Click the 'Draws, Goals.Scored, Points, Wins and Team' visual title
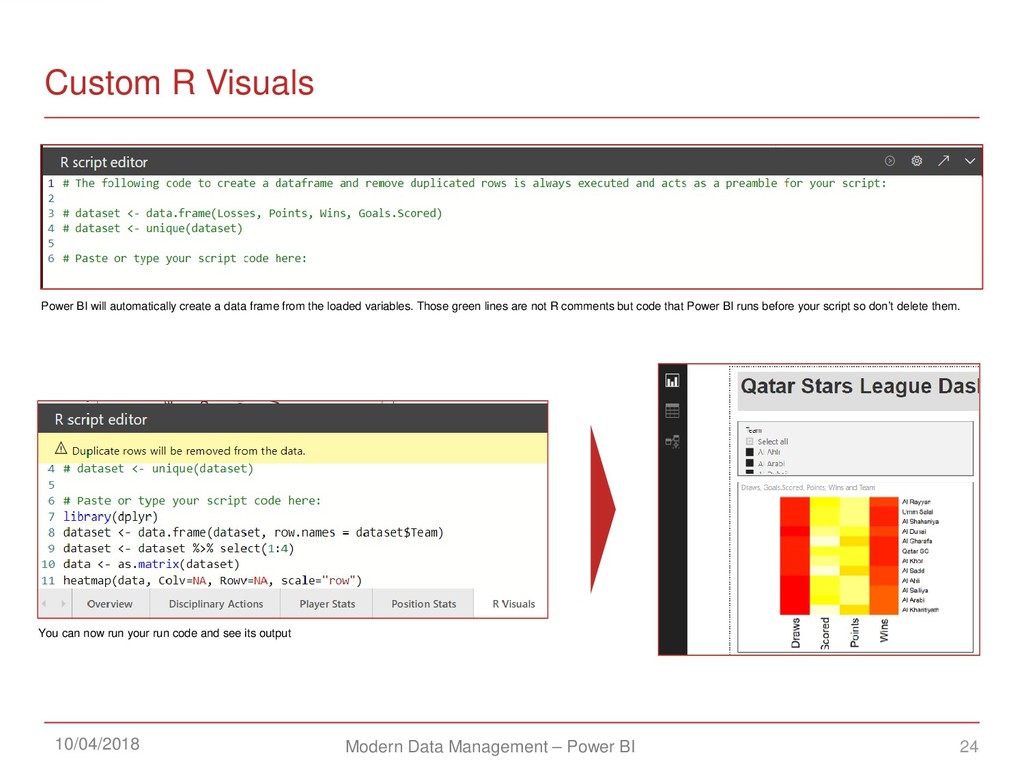Image resolution: width=1024 pixels, height=768 pixels. coord(808,487)
